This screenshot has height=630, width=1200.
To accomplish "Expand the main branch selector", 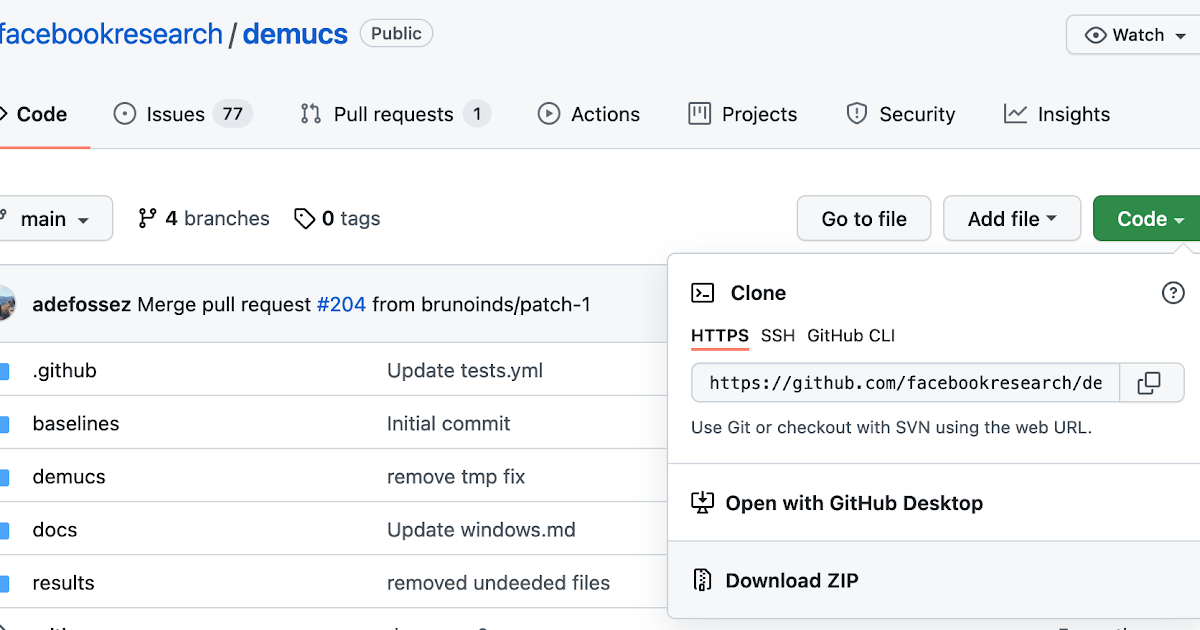I will pyautogui.click(x=52, y=219).
